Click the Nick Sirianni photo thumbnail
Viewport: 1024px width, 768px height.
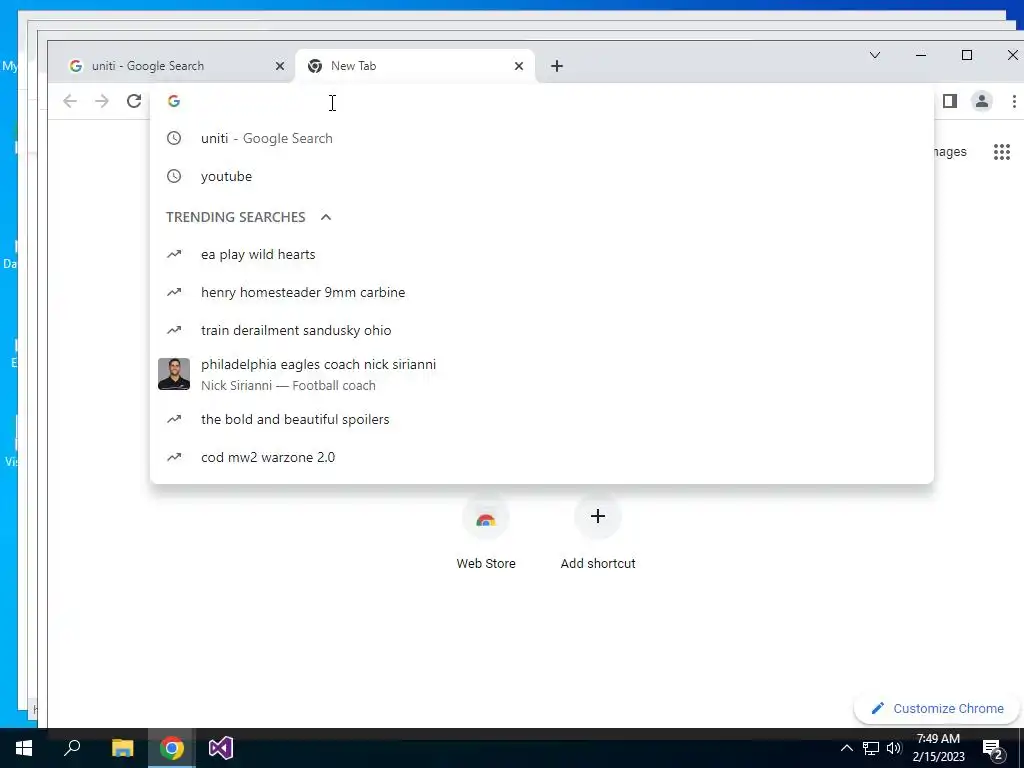point(174,374)
